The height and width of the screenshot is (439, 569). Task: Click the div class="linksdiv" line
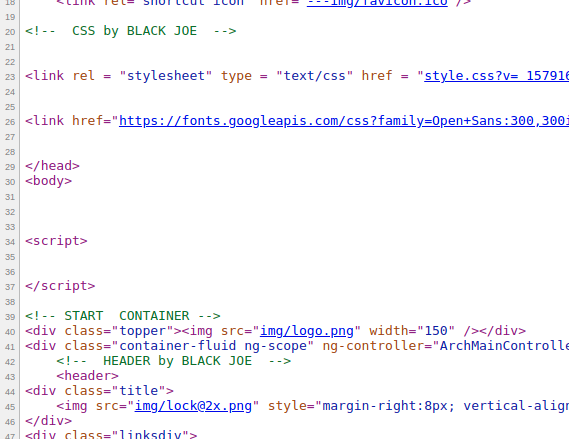pos(111,435)
